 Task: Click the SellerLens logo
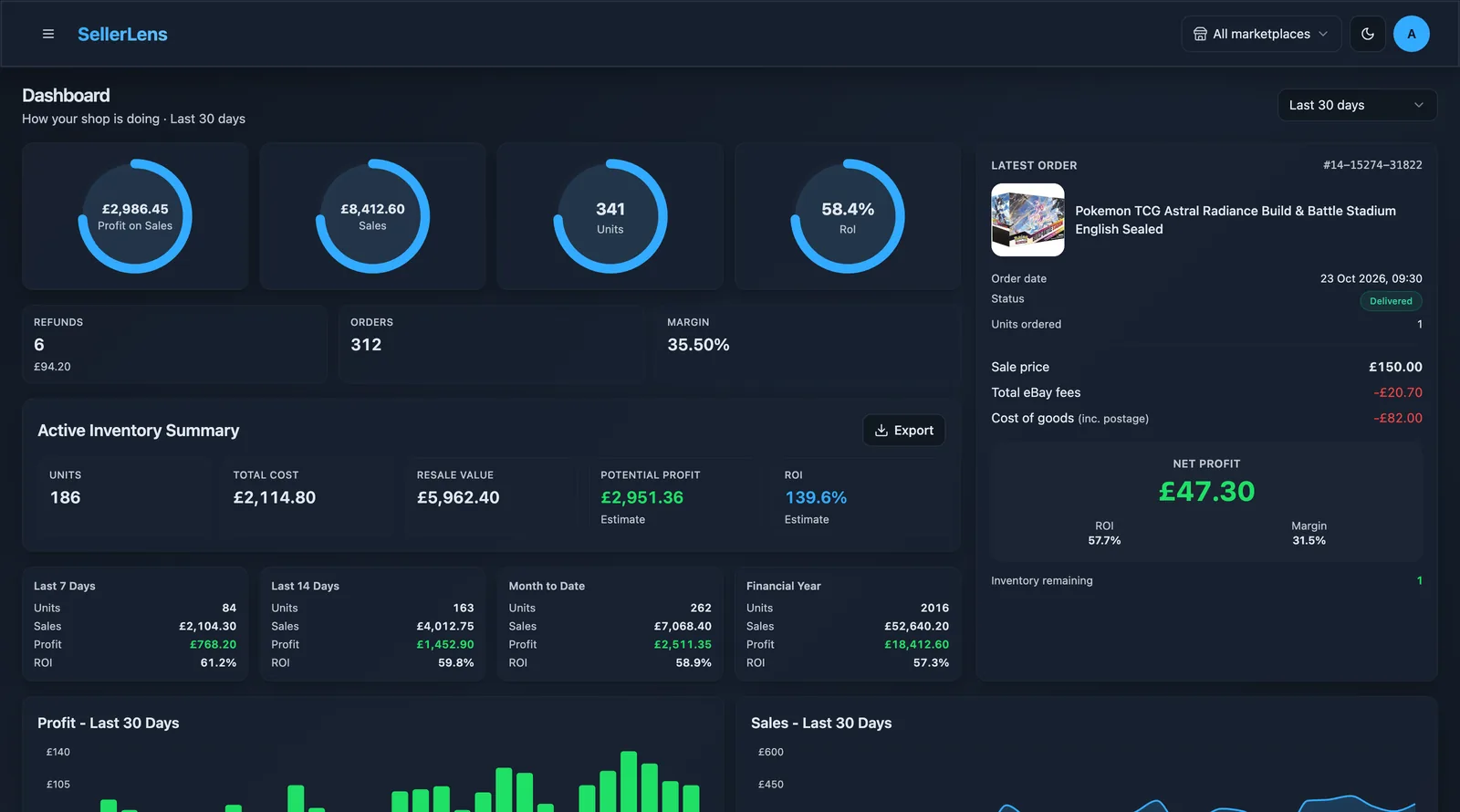coord(122,34)
